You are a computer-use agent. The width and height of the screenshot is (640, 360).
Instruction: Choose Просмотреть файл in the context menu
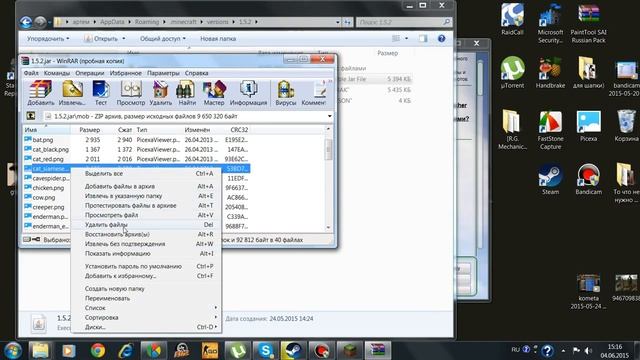[146, 215]
